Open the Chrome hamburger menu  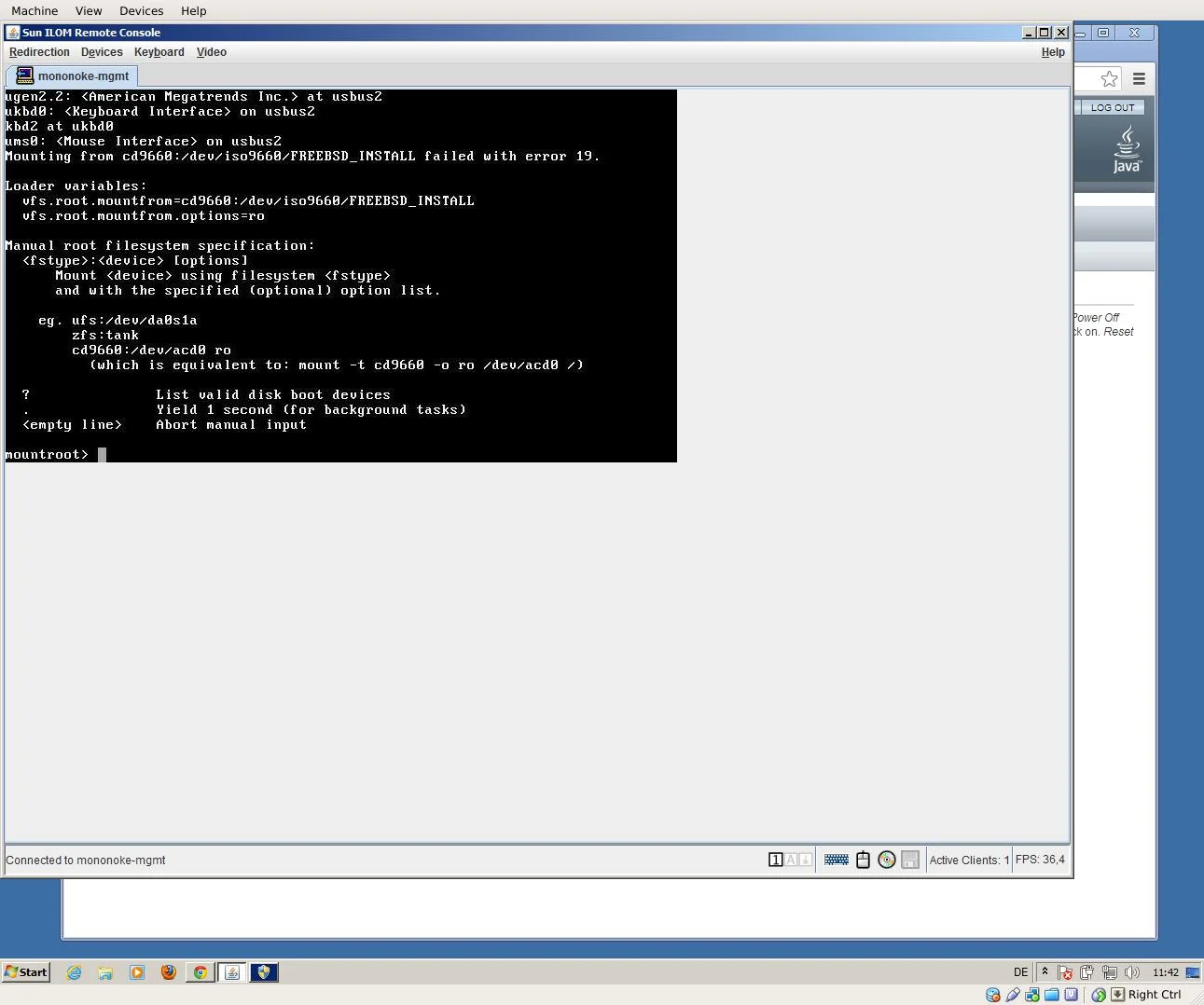(1139, 79)
